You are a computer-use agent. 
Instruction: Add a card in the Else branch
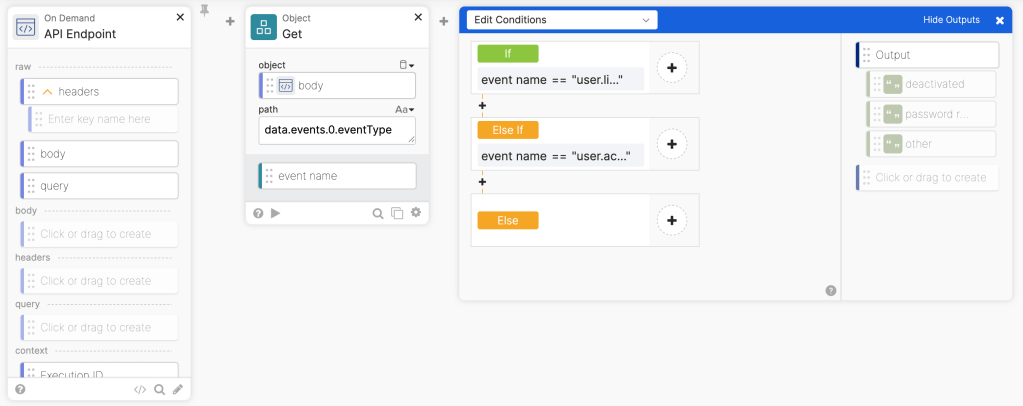click(x=671, y=220)
